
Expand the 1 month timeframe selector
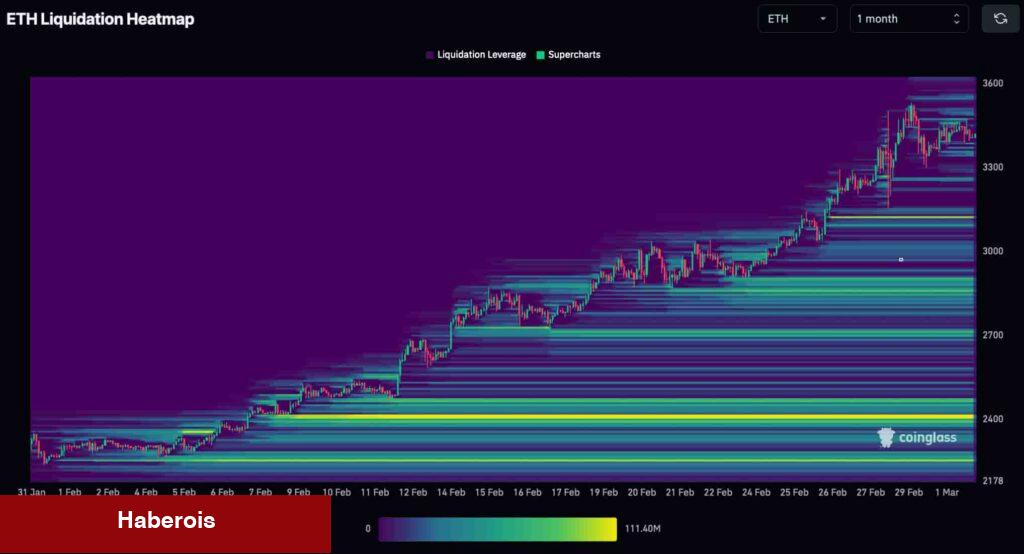click(908, 19)
